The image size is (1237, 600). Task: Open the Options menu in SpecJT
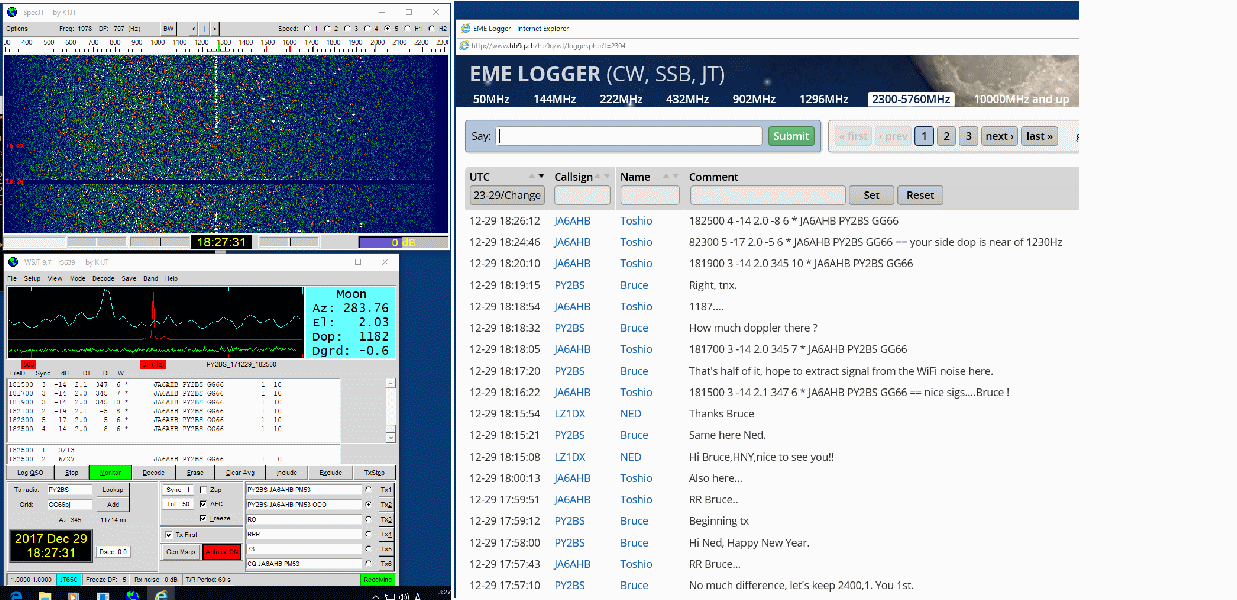(17, 29)
